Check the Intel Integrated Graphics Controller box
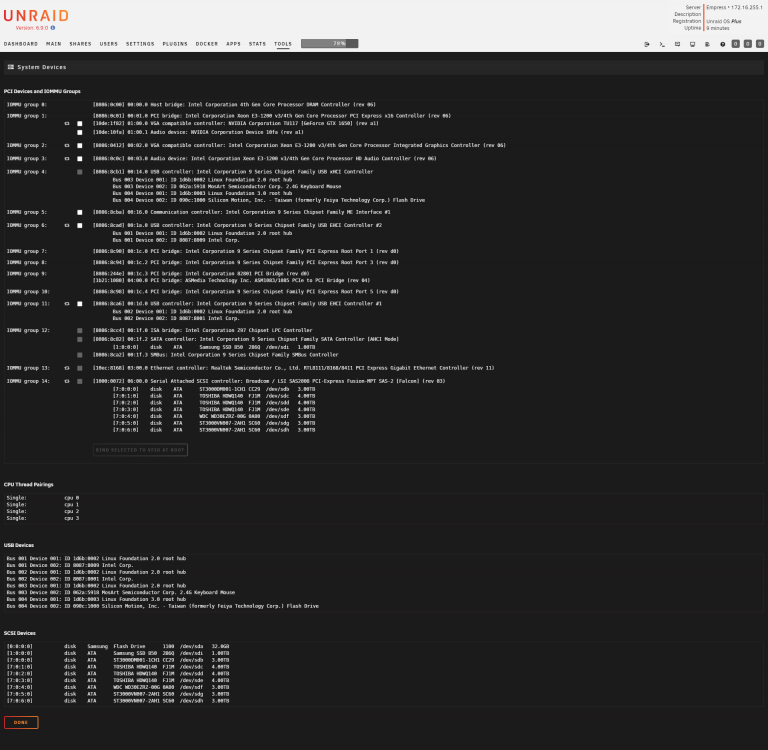768x750 pixels. (80, 145)
